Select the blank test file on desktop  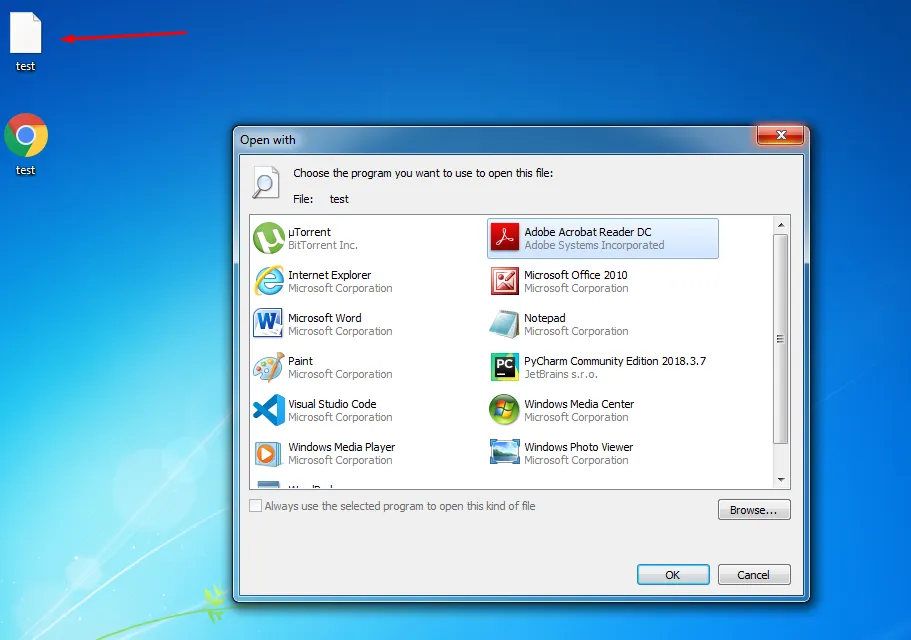[26, 34]
